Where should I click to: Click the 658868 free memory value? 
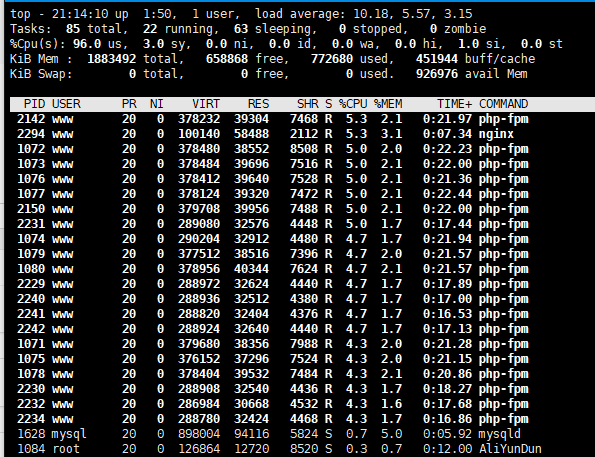227,59
